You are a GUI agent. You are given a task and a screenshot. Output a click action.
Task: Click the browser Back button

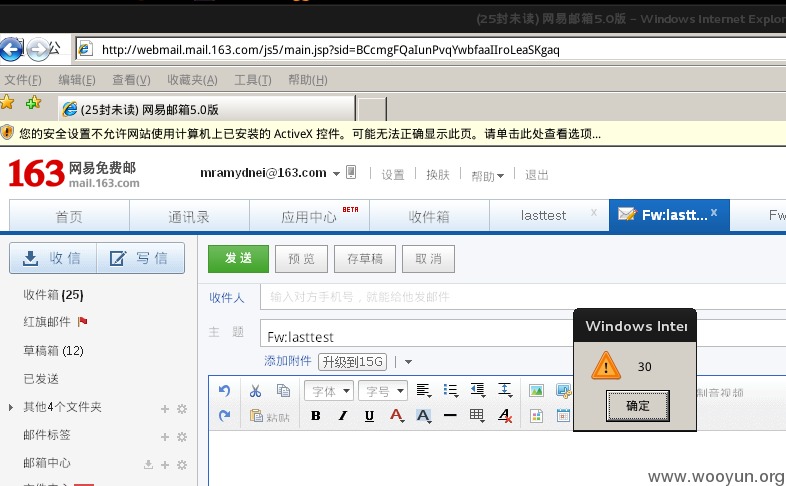11,49
